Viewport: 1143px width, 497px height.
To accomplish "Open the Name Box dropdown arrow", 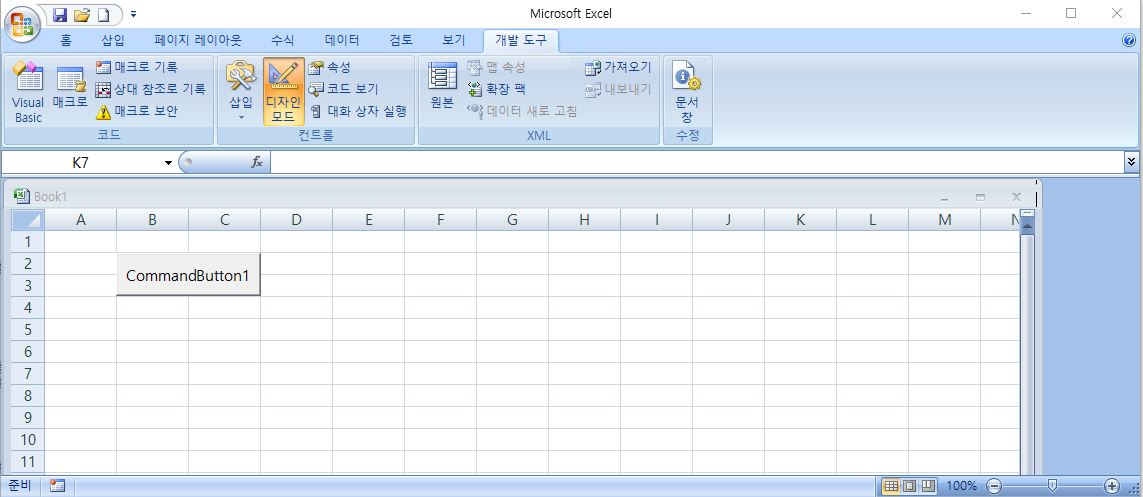I will coord(168,162).
